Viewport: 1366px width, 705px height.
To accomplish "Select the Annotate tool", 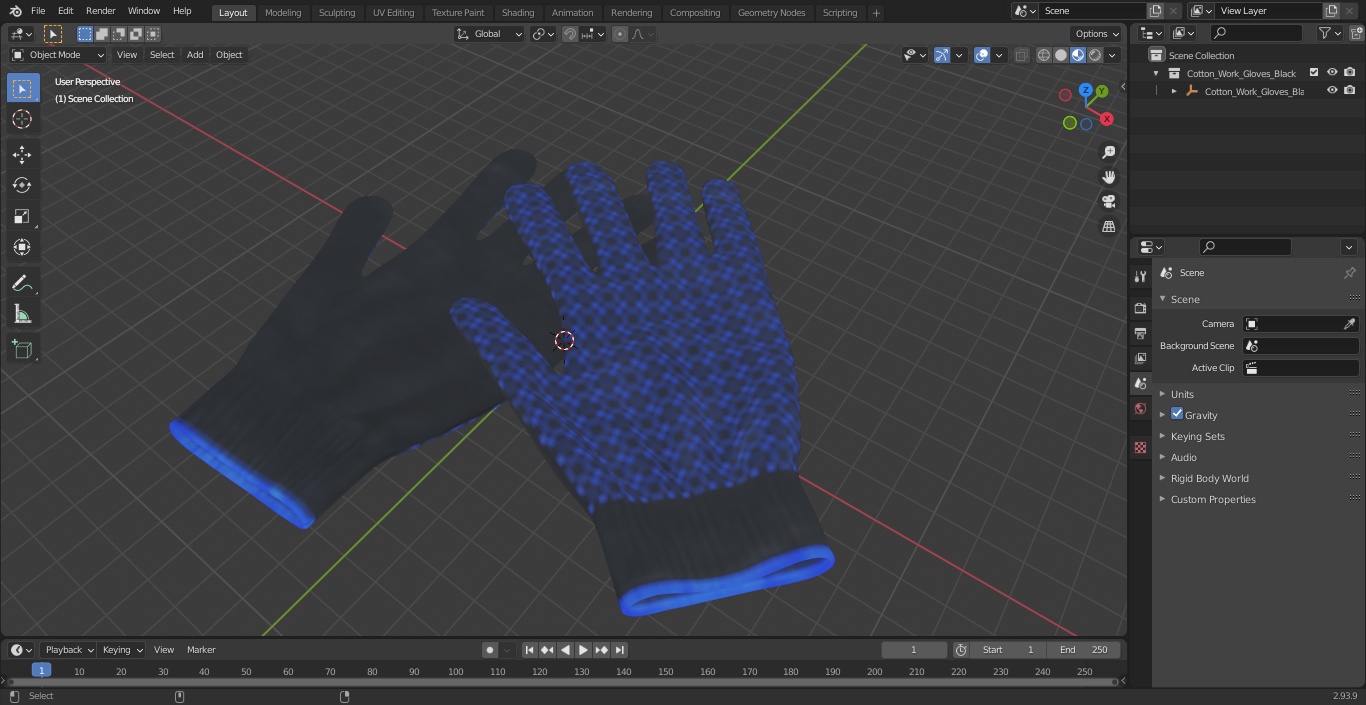I will (x=22, y=284).
